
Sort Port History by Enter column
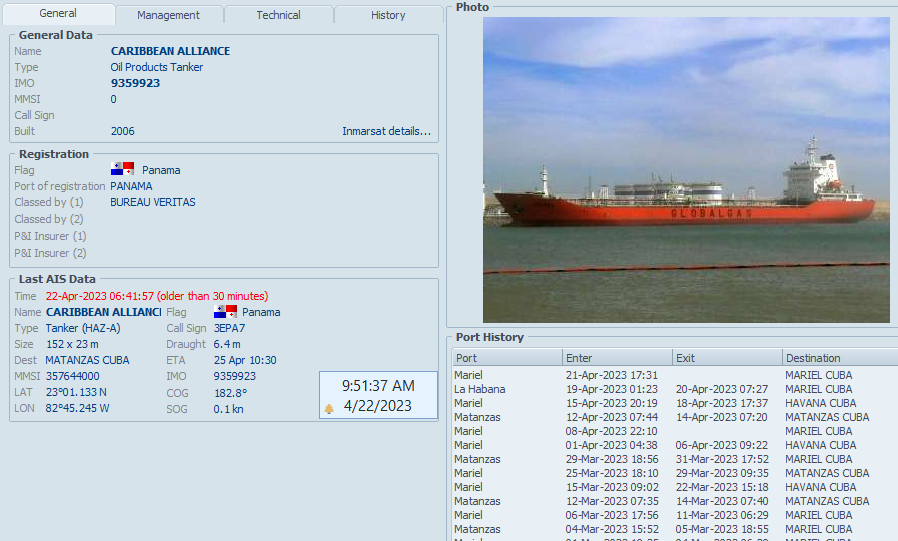(617, 358)
